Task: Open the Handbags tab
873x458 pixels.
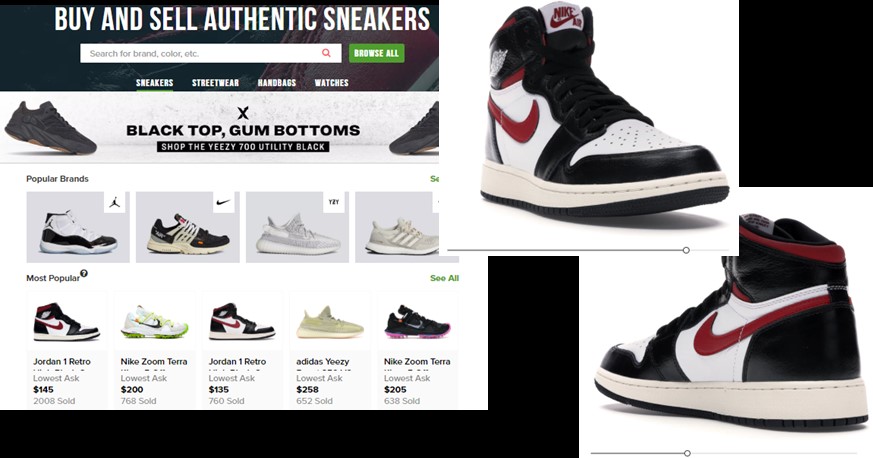Action: [x=277, y=83]
